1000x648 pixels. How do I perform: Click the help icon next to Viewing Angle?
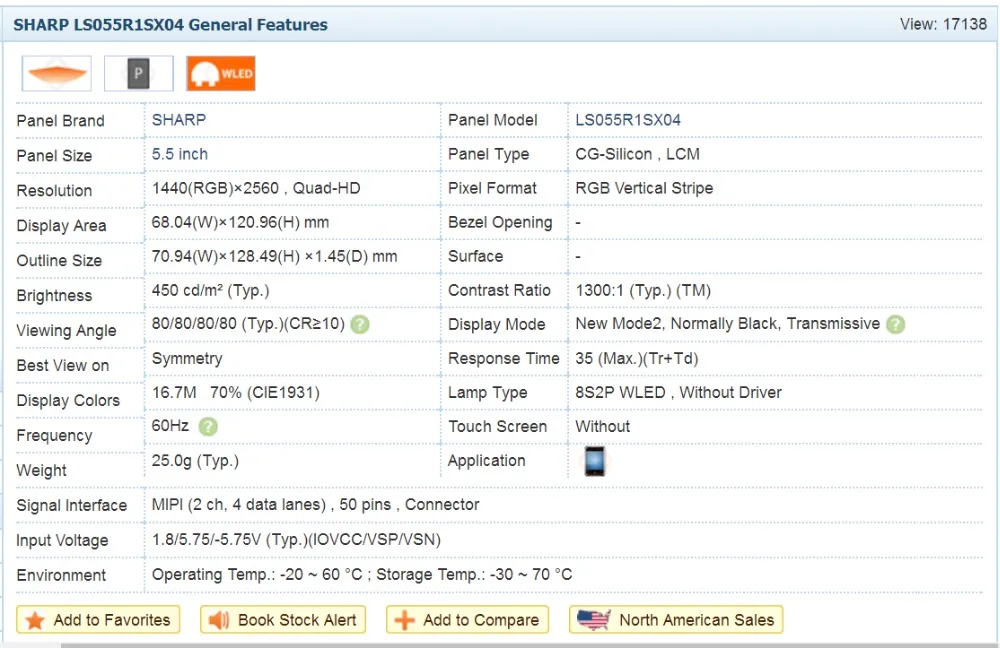click(360, 325)
